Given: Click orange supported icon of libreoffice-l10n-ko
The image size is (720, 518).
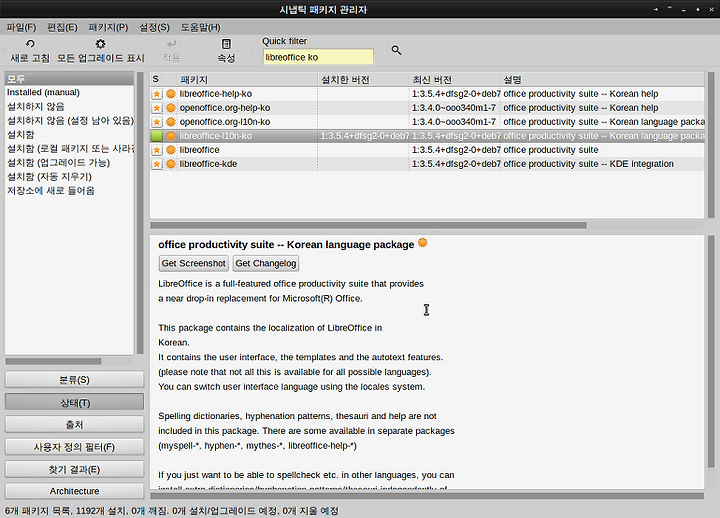Looking at the screenshot, I should coord(171,136).
